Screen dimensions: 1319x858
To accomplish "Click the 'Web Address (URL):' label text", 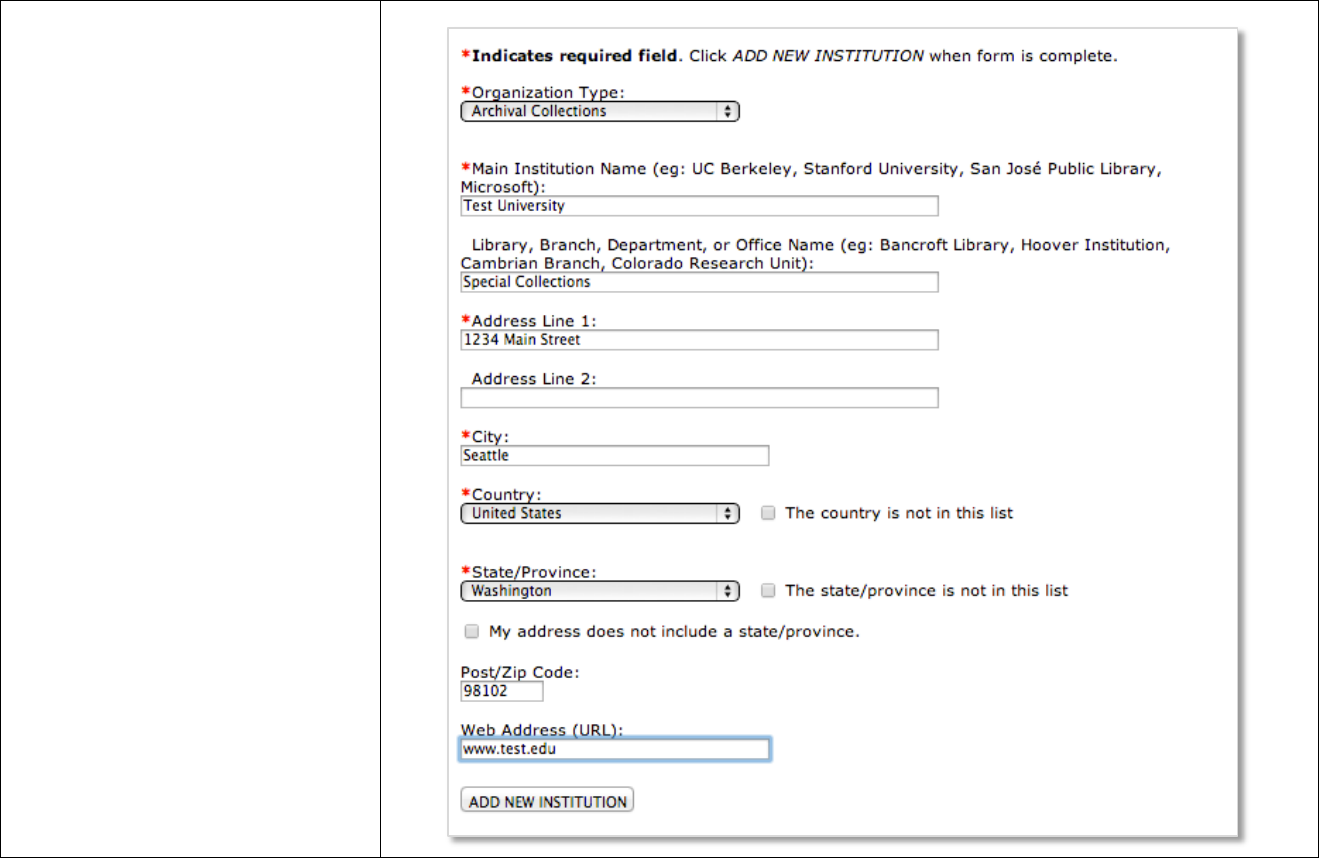I will (541, 730).
